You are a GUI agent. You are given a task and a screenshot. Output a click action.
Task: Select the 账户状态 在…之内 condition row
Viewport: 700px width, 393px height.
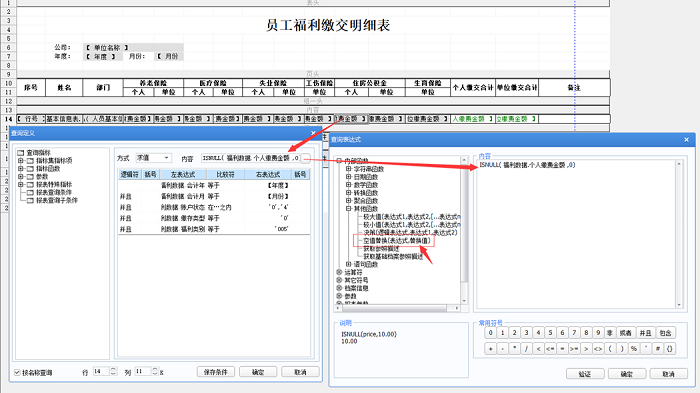214,208
